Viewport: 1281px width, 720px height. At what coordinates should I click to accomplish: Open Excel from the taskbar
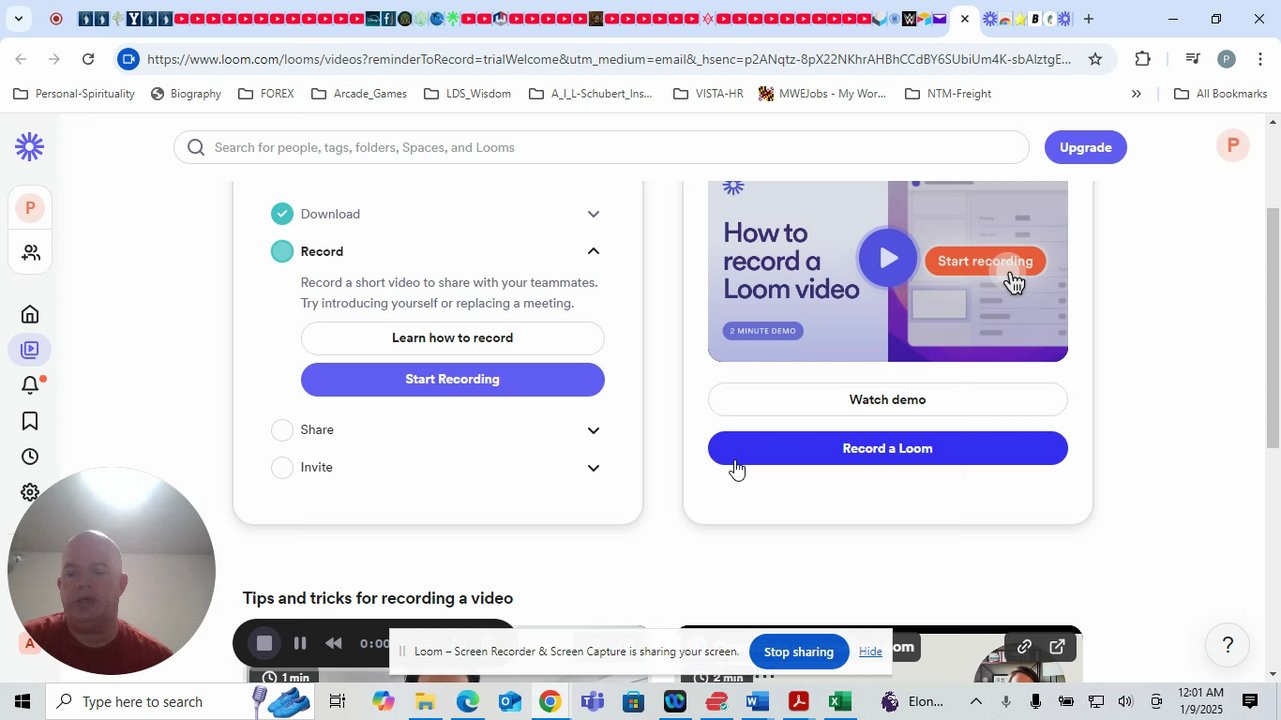tap(839, 702)
